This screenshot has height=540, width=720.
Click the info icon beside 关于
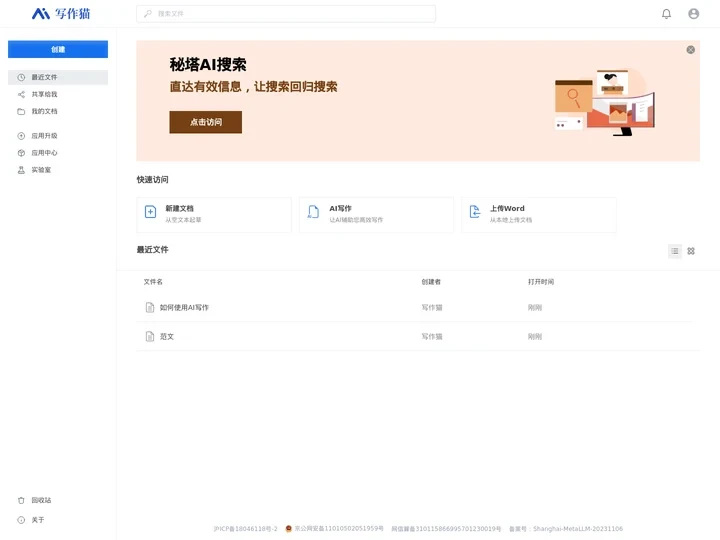point(21,520)
